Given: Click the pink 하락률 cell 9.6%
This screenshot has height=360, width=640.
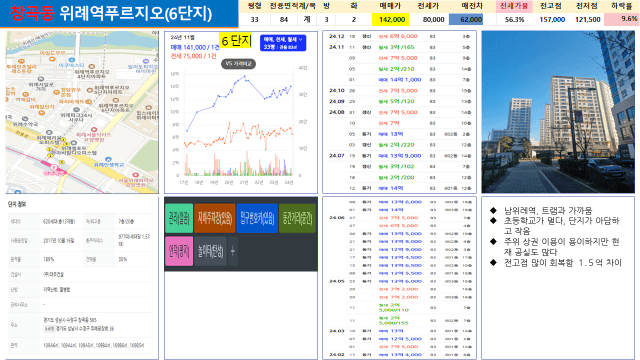Looking at the screenshot, I should (622, 19).
